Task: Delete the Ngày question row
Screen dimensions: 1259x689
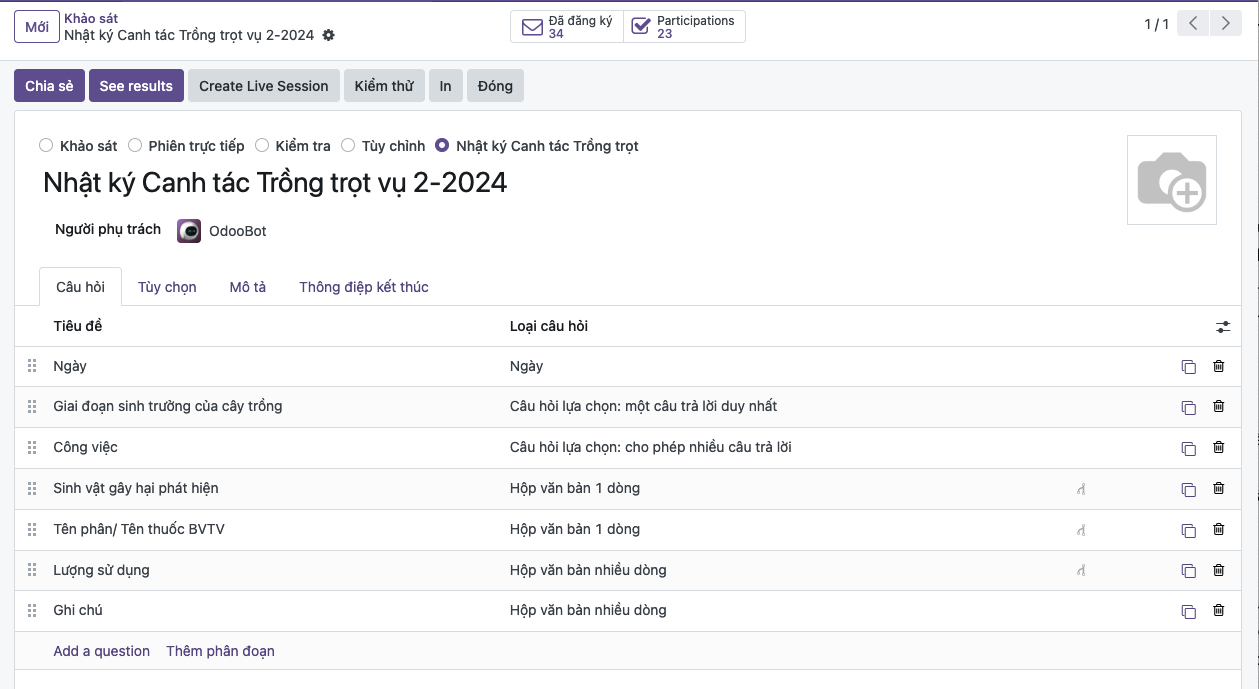Action: (x=1218, y=366)
